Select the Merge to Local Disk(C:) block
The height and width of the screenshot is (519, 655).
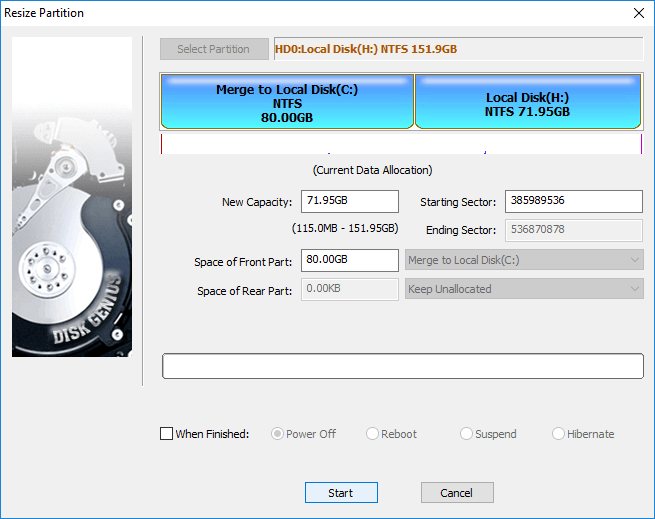287,103
